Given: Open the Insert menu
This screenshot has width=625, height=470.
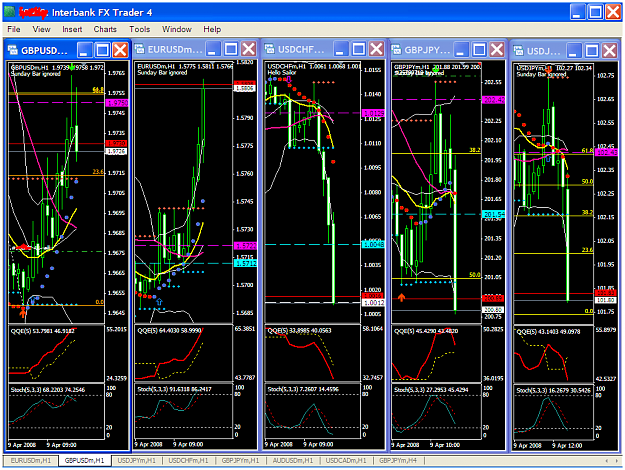Looking at the screenshot, I should (x=72, y=29).
